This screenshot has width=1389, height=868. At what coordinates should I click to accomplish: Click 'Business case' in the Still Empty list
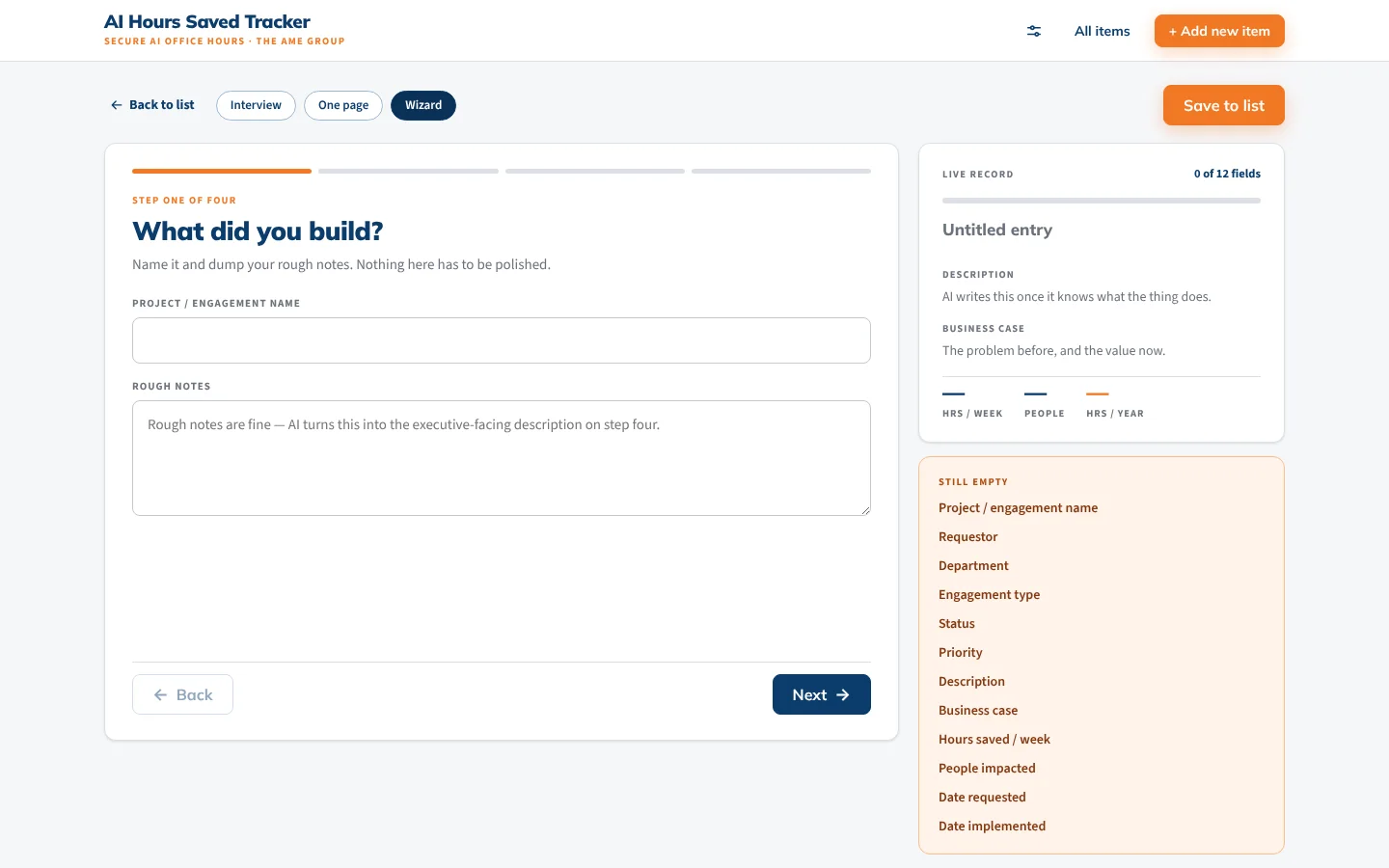[x=978, y=711]
